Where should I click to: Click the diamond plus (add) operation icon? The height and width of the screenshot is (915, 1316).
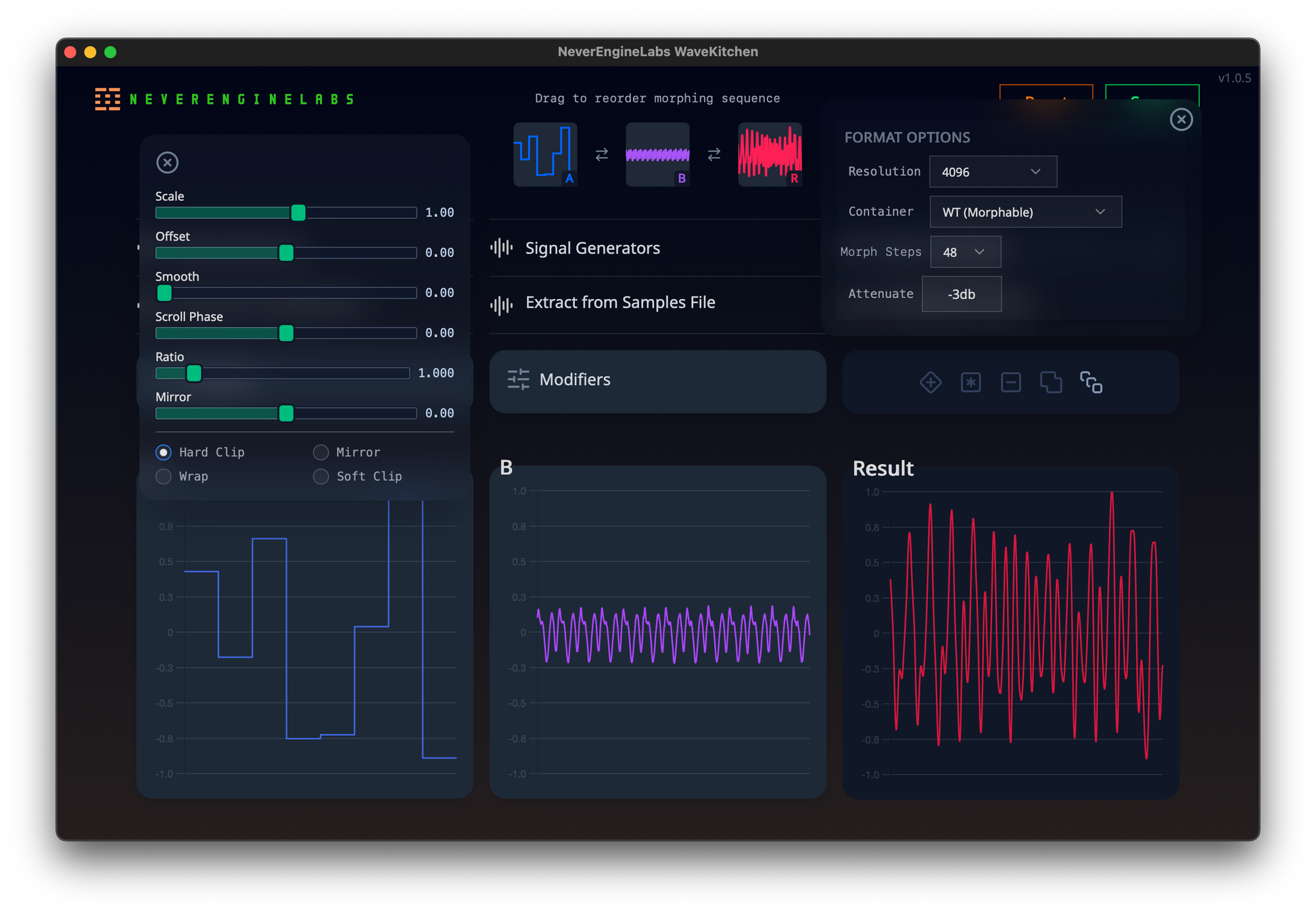(931, 382)
